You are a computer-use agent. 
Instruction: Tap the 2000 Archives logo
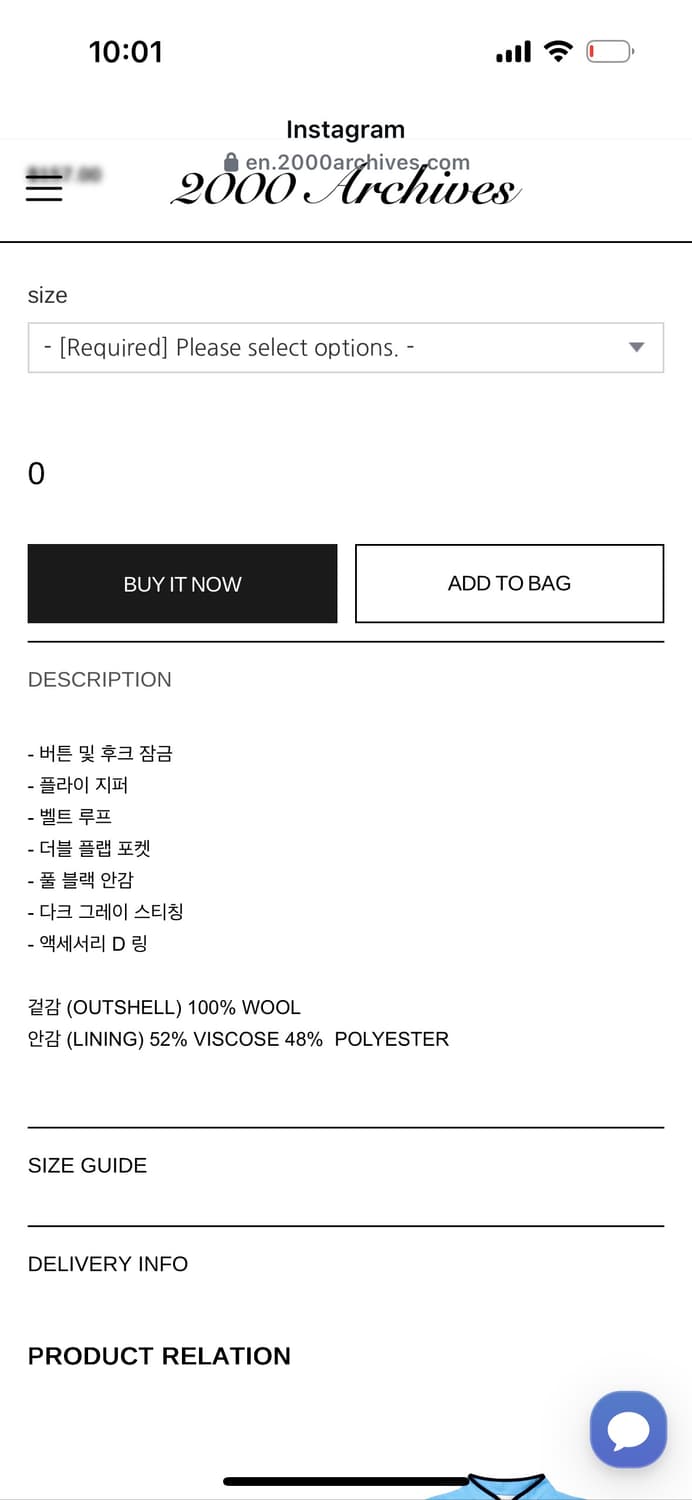tap(346, 190)
